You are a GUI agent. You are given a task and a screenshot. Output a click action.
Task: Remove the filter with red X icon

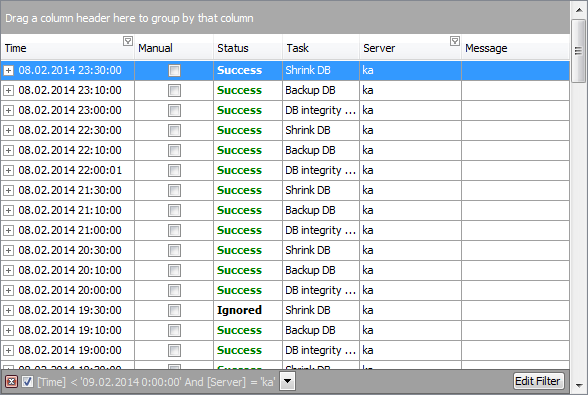point(11,382)
